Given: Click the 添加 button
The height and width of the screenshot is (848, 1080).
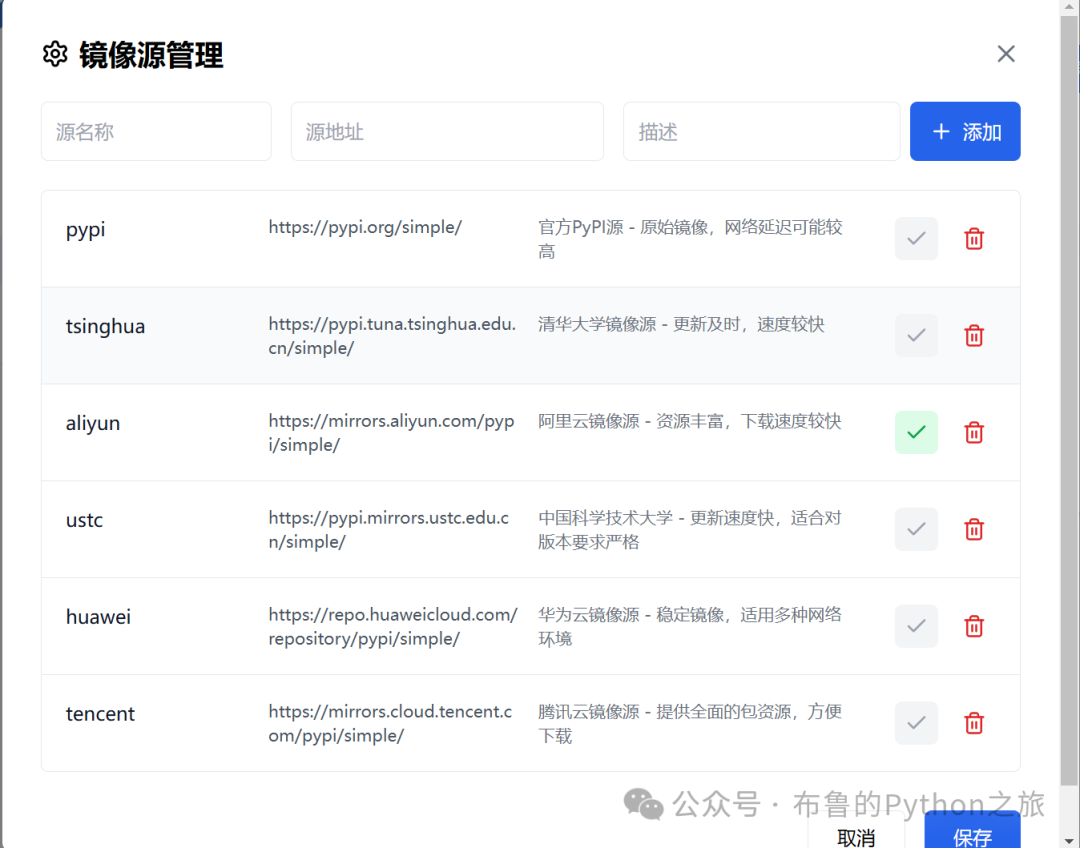Looking at the screenshot, I should click(965, 132).
